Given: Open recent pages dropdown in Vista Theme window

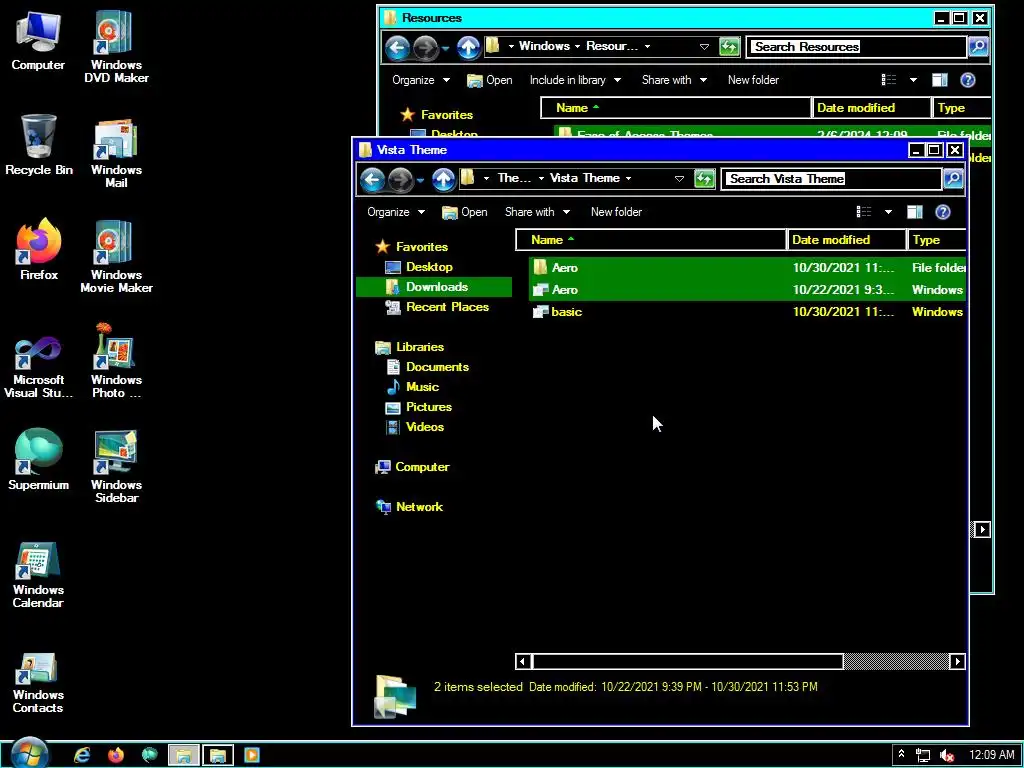Looking at the screenshot, I should 420,179.
